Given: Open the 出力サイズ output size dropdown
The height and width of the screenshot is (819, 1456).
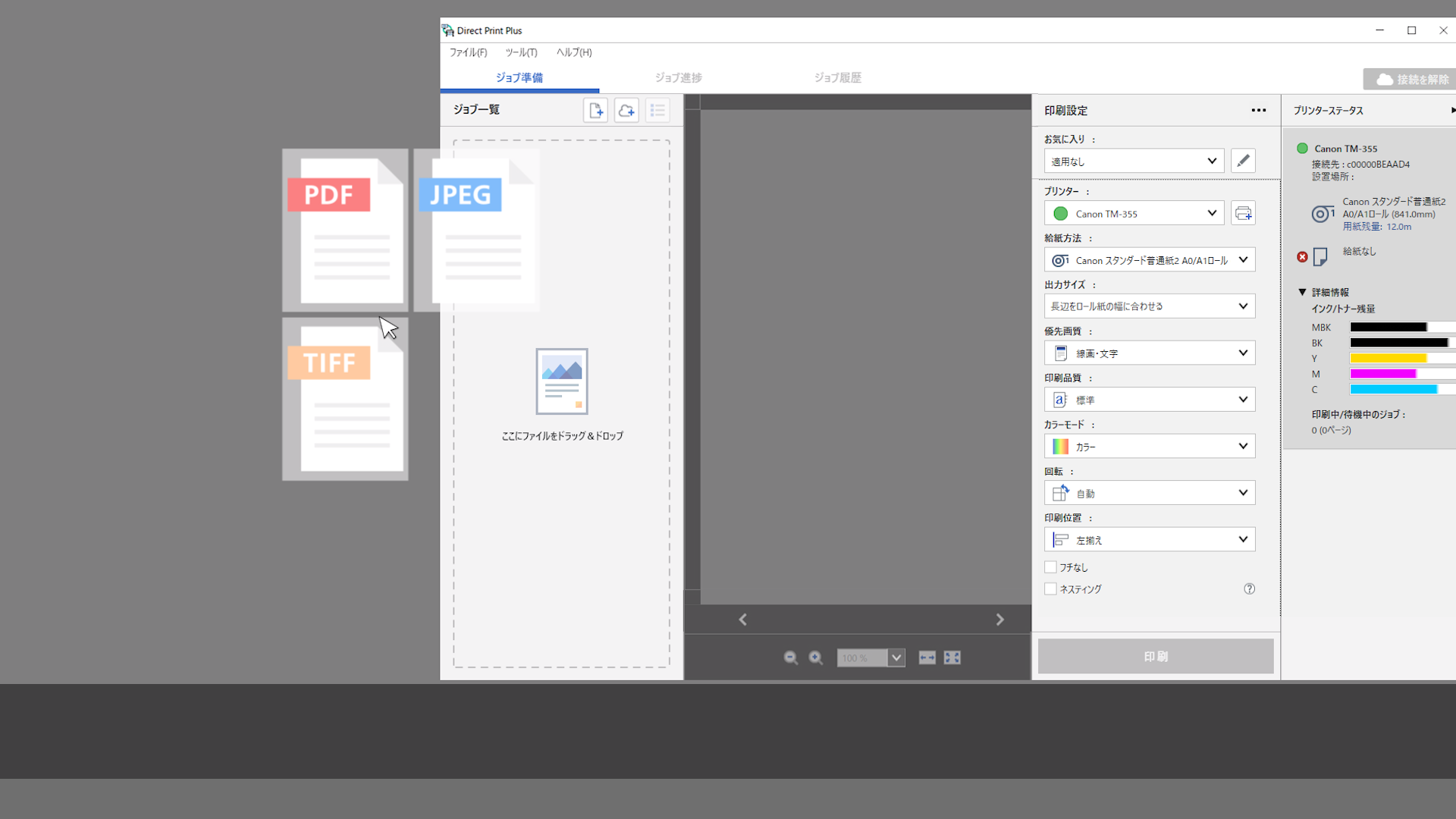Looking at the screenshot, I should [1150, 306].
